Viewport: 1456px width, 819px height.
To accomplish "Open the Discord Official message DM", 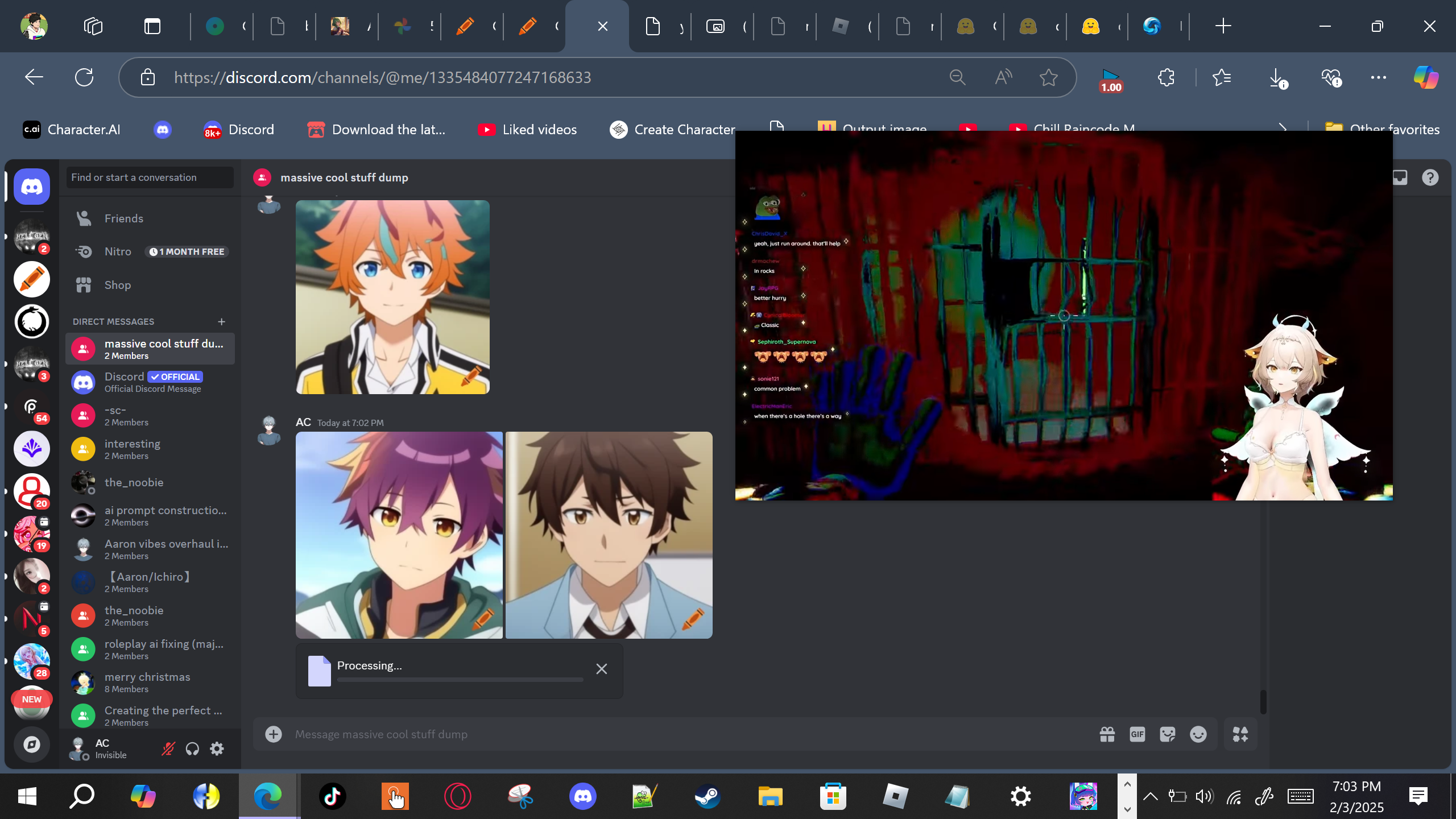I will click(150, 382).
